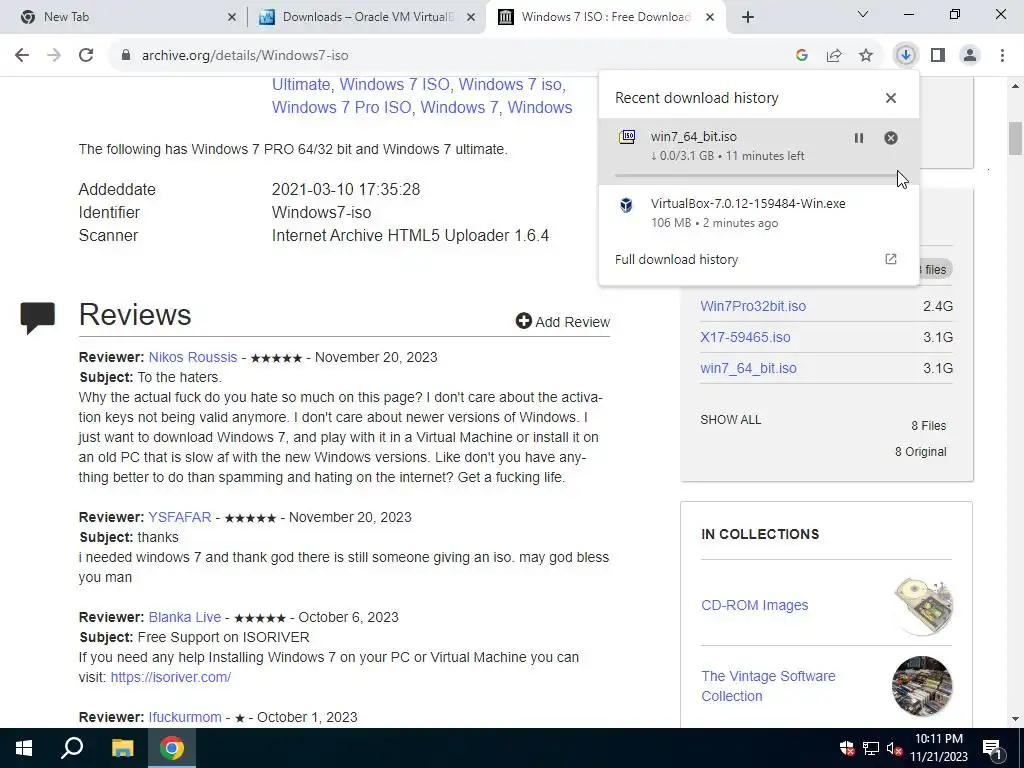Click the win7_64_bit.iso ISO file icon in downloads

point(627,137)
